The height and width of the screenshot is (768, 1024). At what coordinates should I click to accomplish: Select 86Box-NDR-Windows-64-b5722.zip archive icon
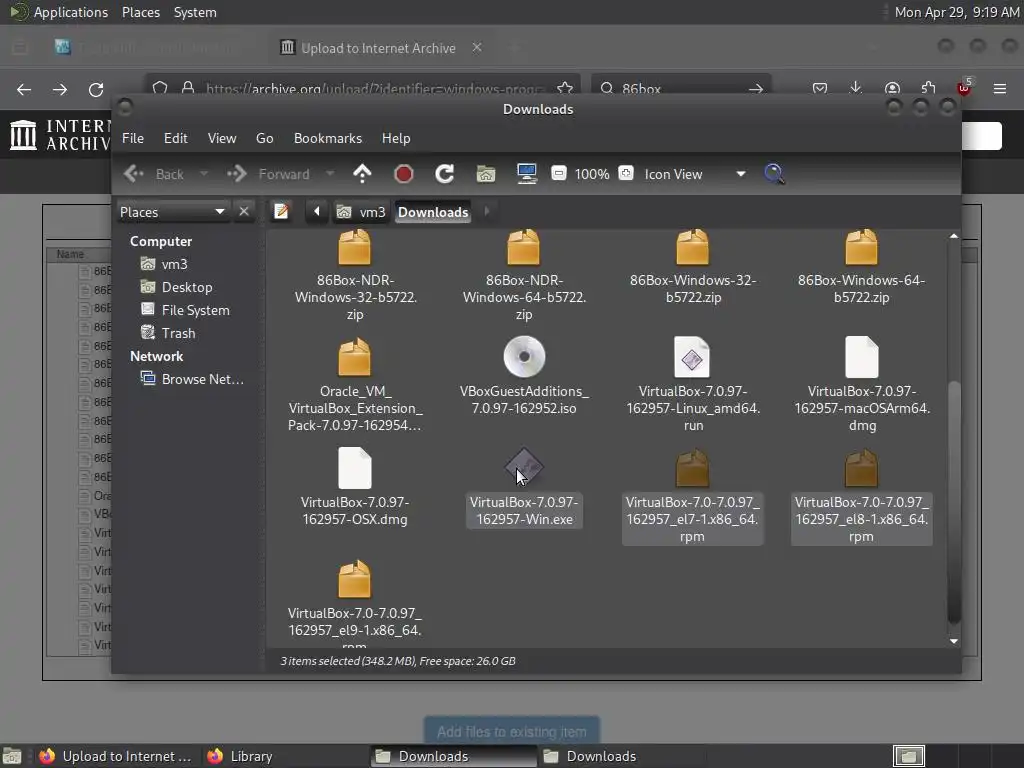(x=524, y=249)
